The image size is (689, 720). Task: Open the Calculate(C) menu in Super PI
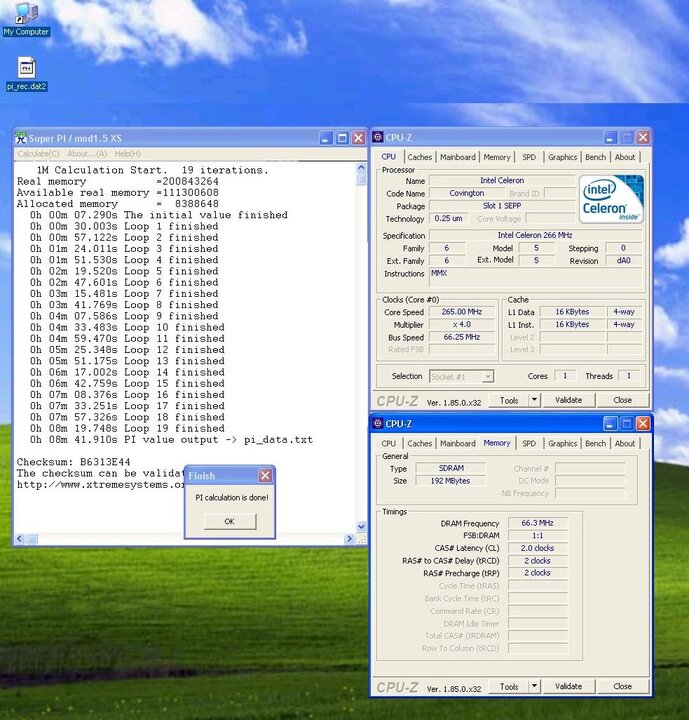39,154
